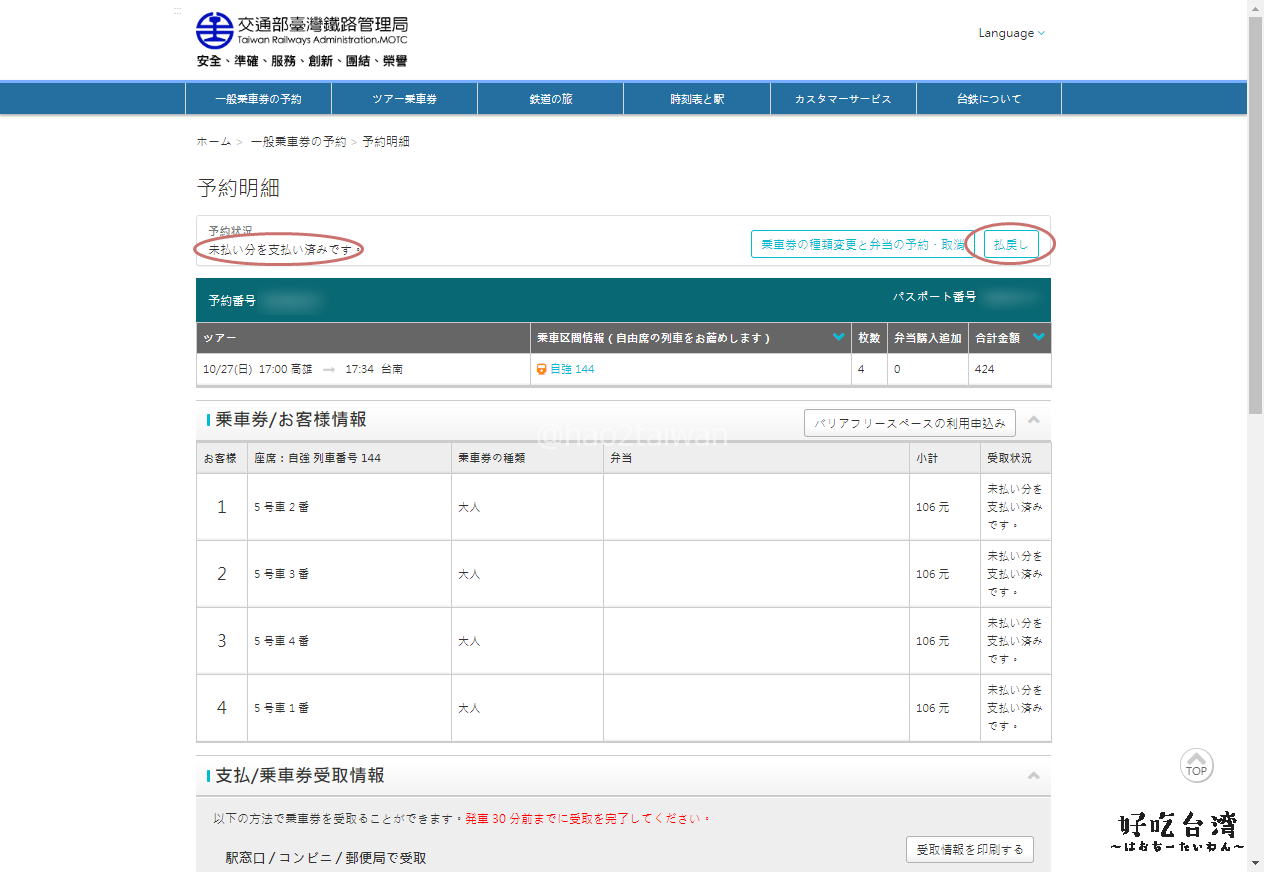Open the 時刻表と駅 menu
This screenshot has width=1264, height=872.
point(697,99)
